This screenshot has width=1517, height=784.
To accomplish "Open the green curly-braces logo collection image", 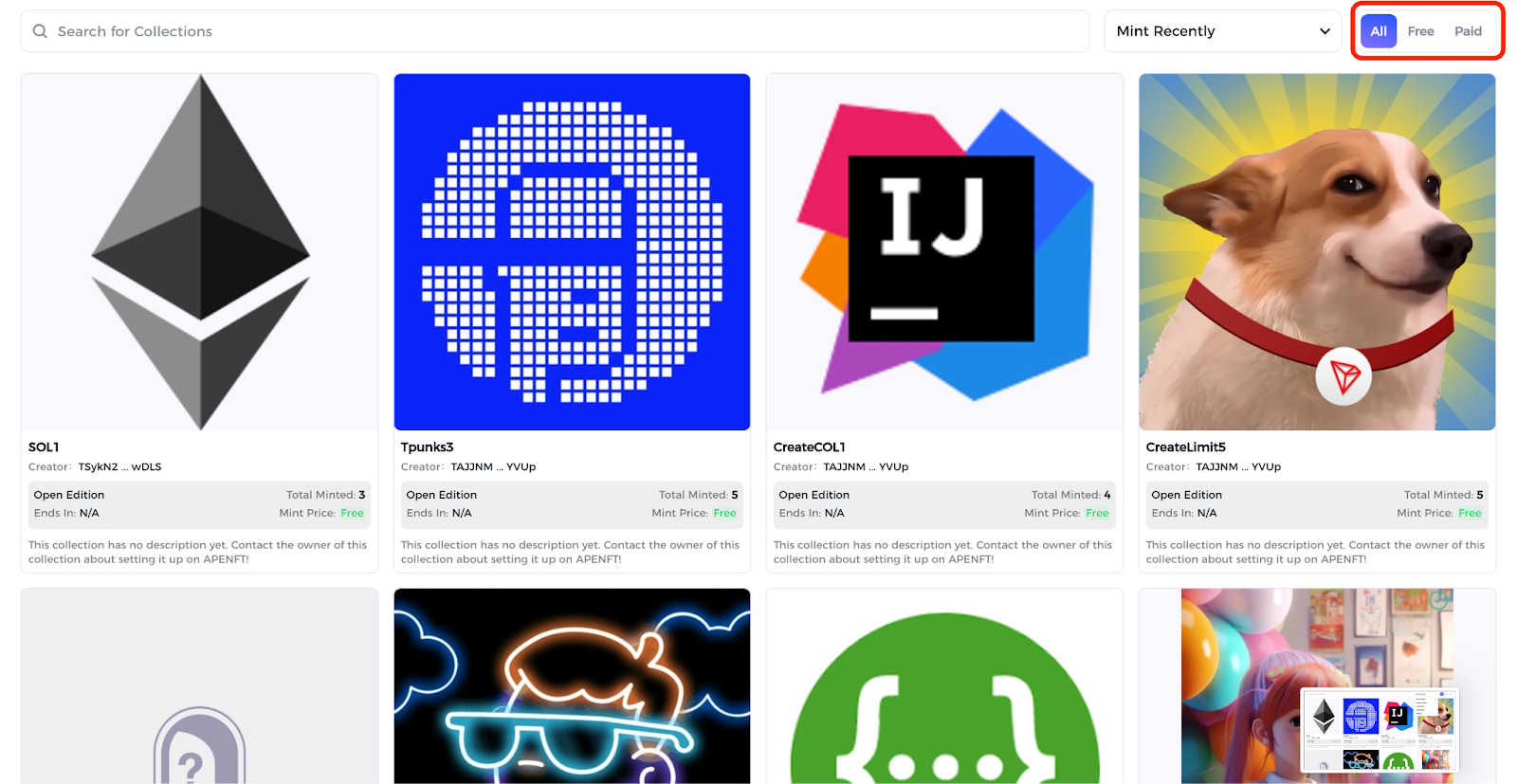I will [945, 686].
